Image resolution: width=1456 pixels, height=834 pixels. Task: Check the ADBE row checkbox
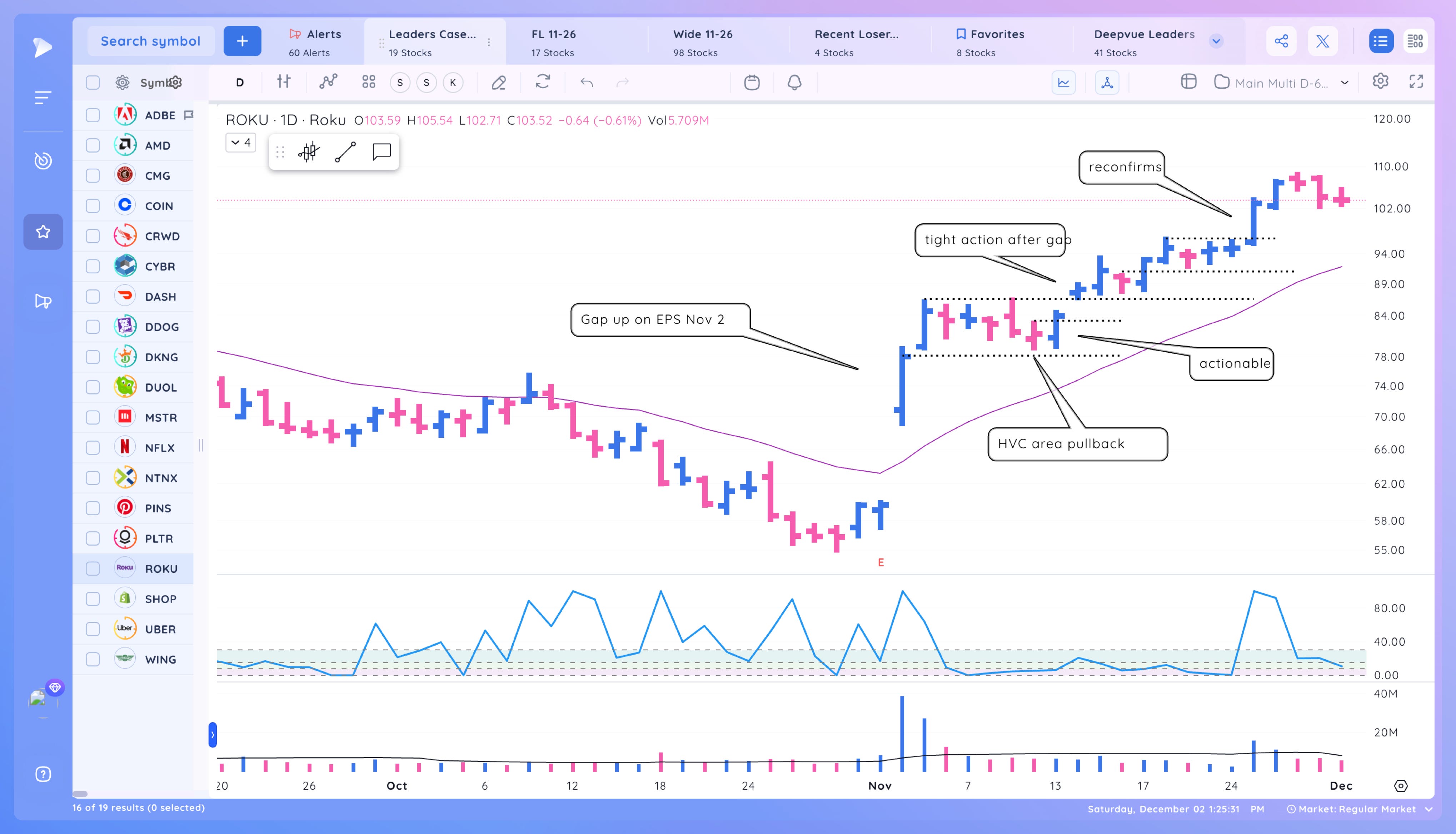(93, 115)
